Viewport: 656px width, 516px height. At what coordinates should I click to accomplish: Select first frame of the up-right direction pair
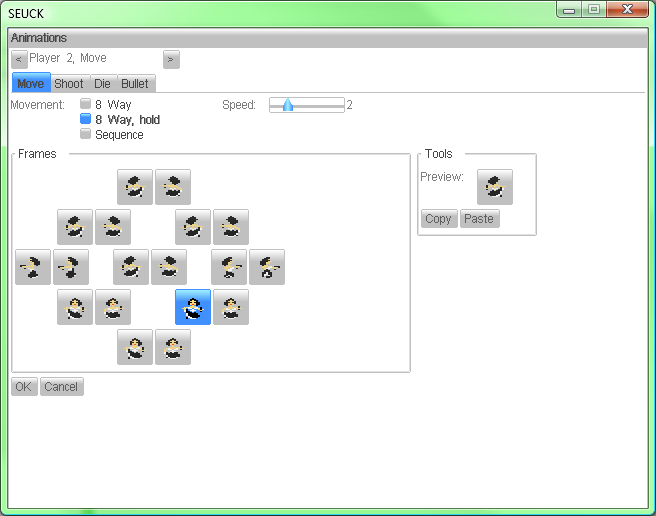(x=193, y=227)
